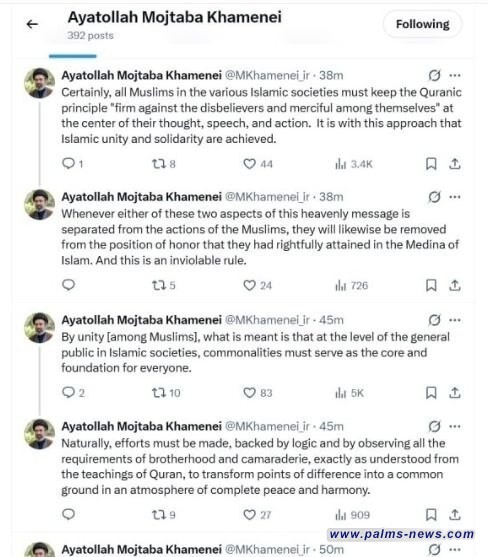Share the peace and harmony post
This screenshot has height=557, width=488.
point(455,515)
